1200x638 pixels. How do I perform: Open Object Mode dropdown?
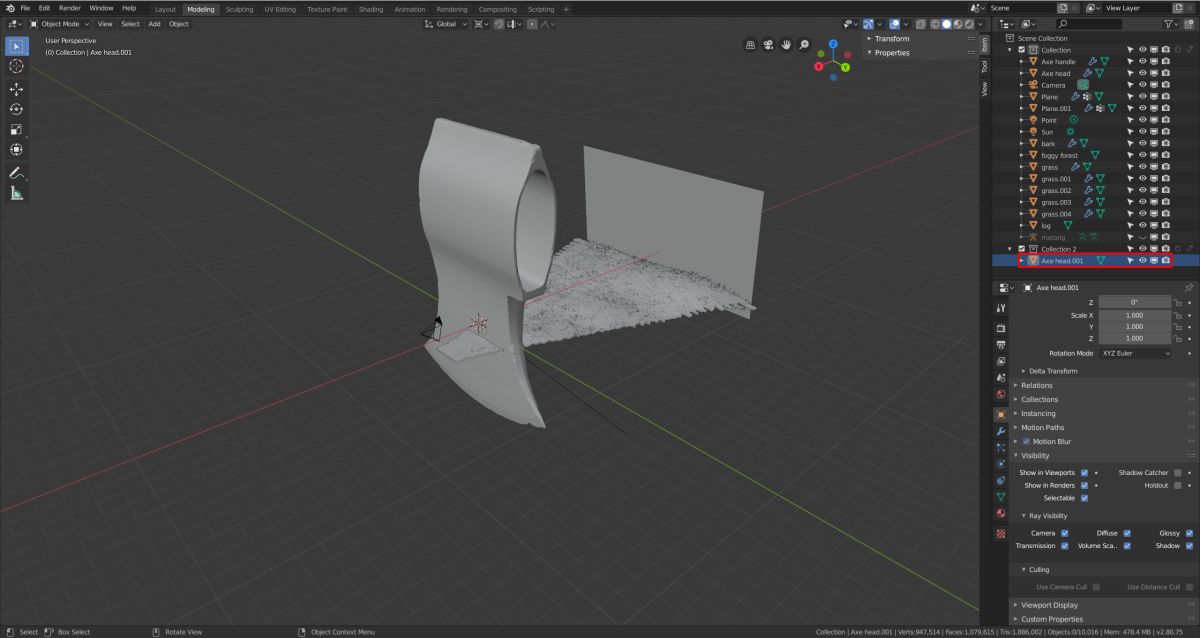[x=59, y=23]
